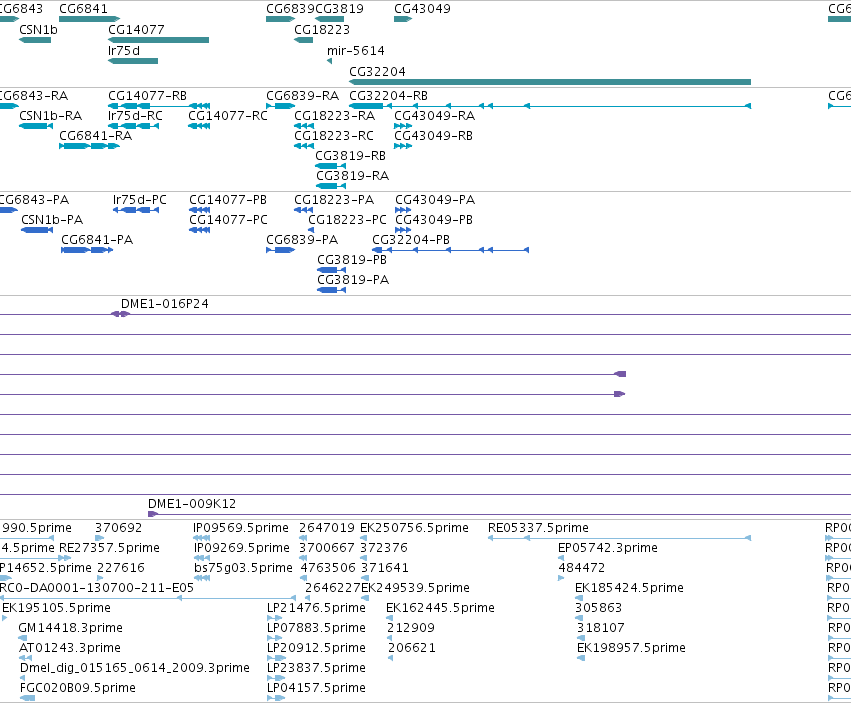This screenshot has height=703, width=851.
Task: Click feature 212909 label
Action: click(411, 628)
